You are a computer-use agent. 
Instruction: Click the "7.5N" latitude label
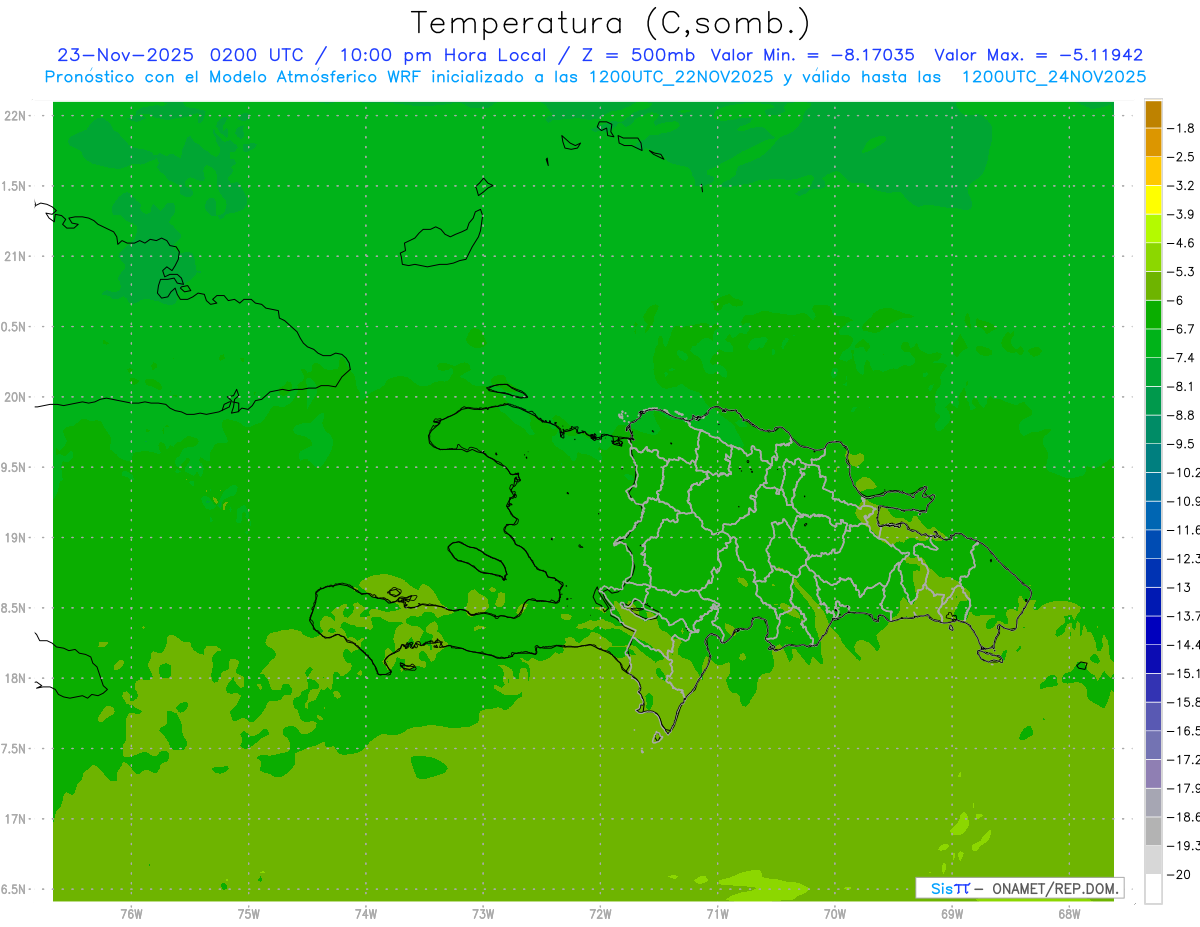pyautogui.click(x=15, y=749)
